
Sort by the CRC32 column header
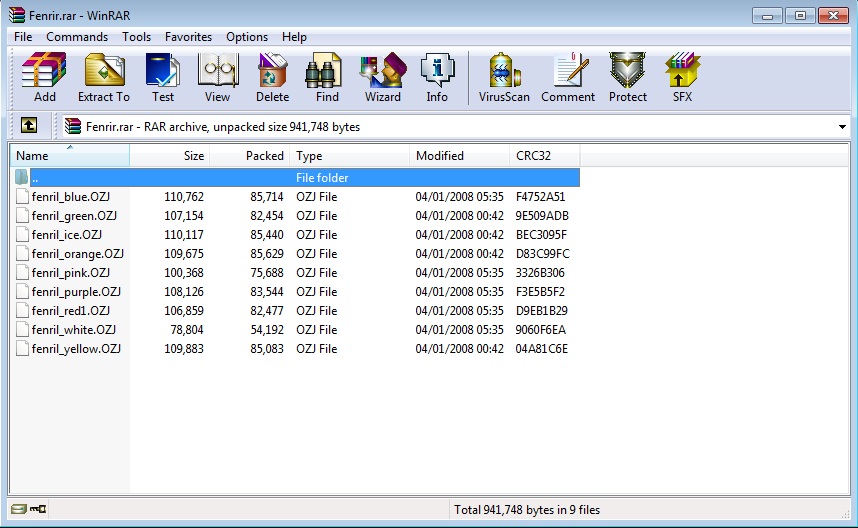pos(544,156)
